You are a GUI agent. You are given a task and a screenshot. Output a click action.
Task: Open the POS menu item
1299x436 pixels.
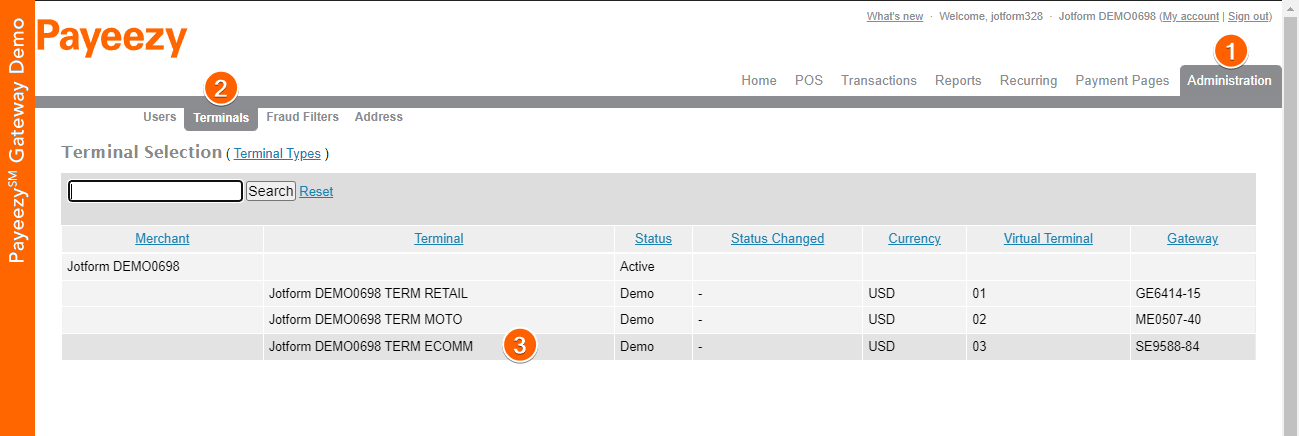[x=809, y=81]
